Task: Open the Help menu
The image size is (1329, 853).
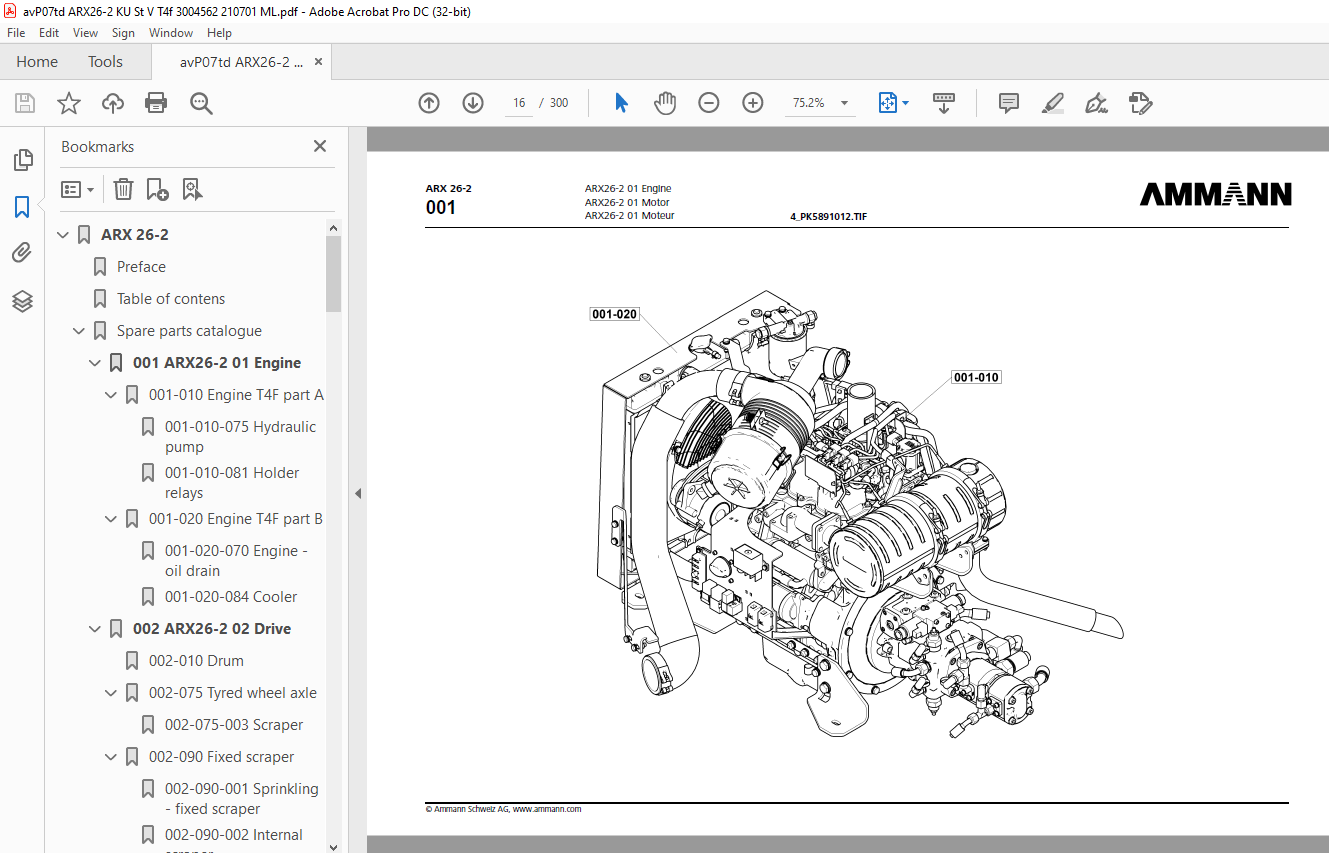Action: pyautogui.click(x=219, y=33)
